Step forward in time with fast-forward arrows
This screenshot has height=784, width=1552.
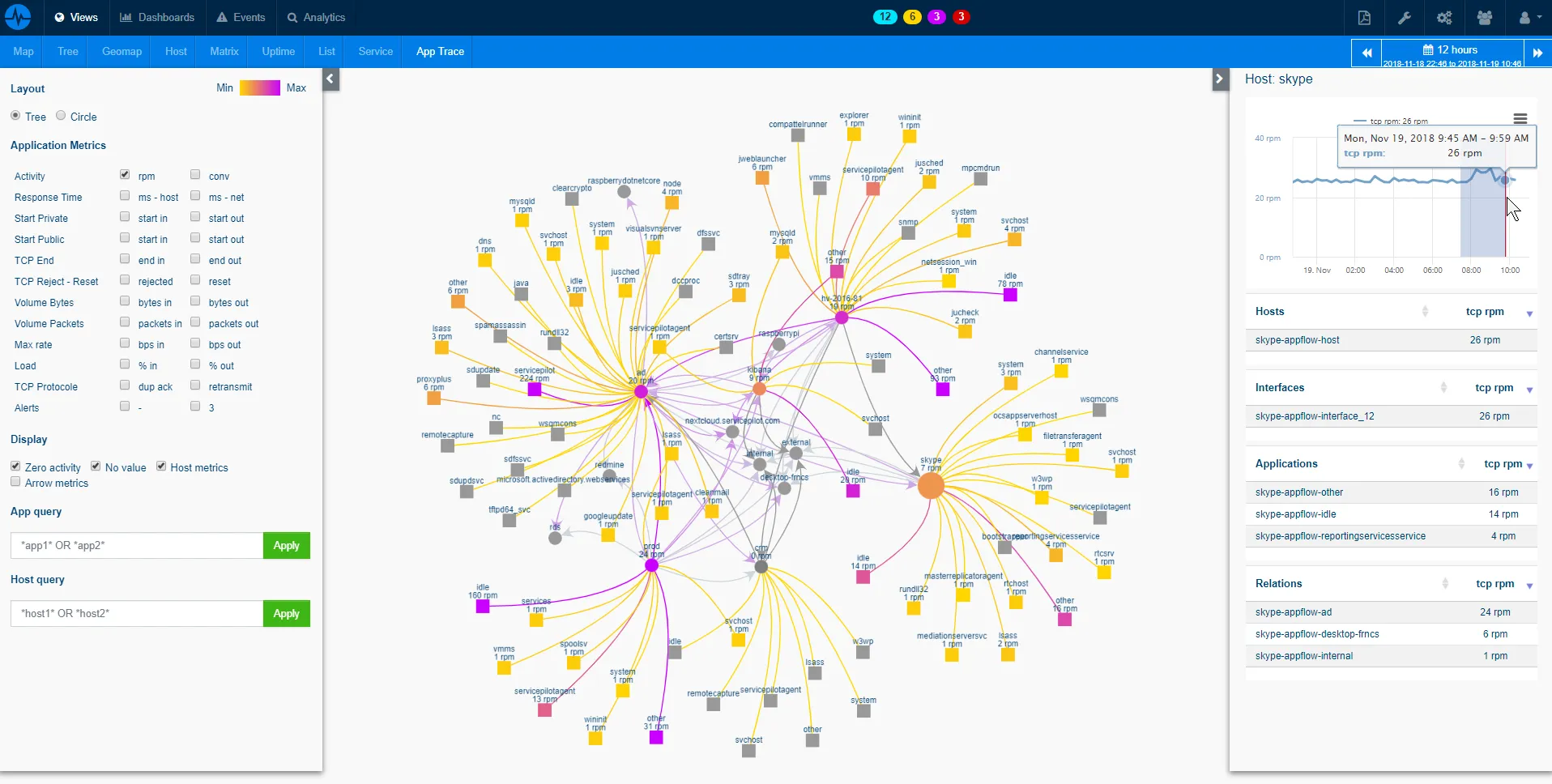(x=1537, y=53)
